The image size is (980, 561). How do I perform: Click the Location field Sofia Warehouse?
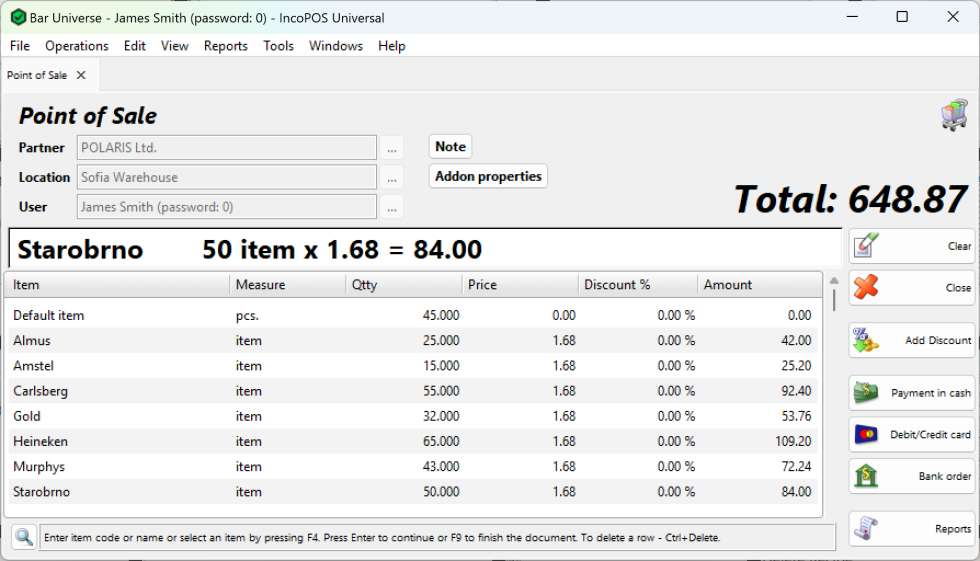click(227, 177)
